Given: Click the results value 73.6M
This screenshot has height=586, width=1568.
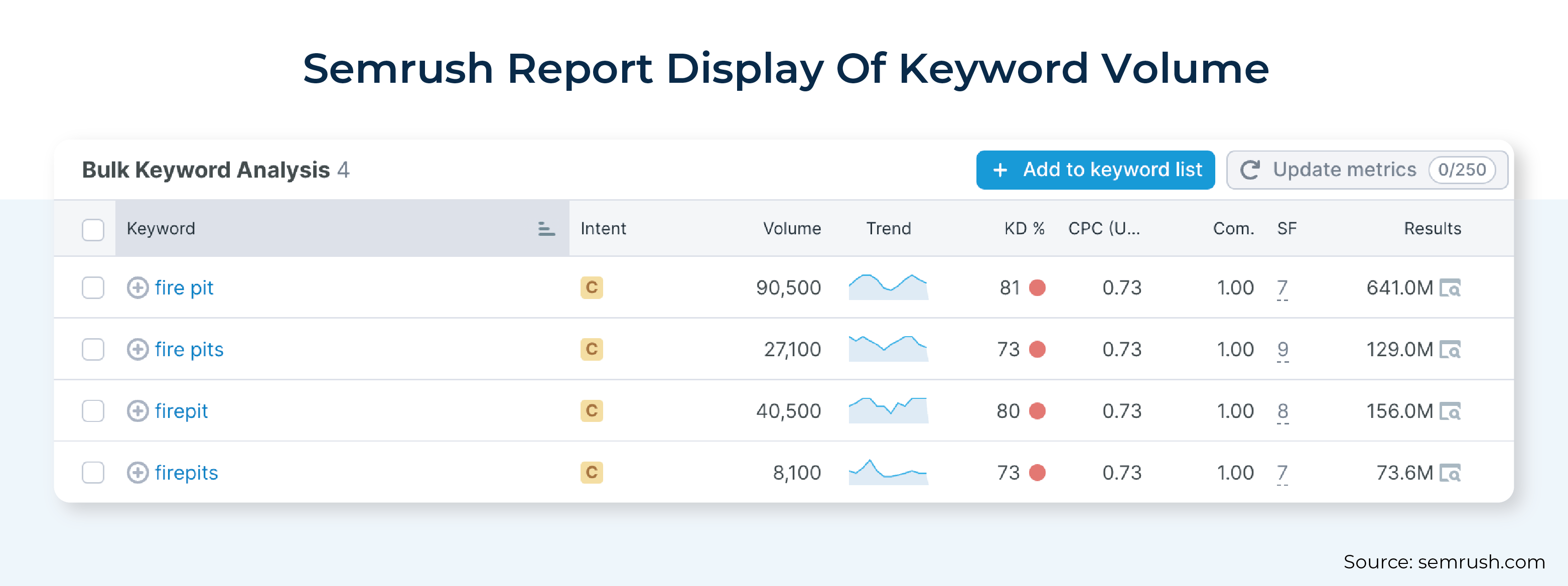Looking at the screenshot, I should pyautogui.click(x=1405, y=473).
